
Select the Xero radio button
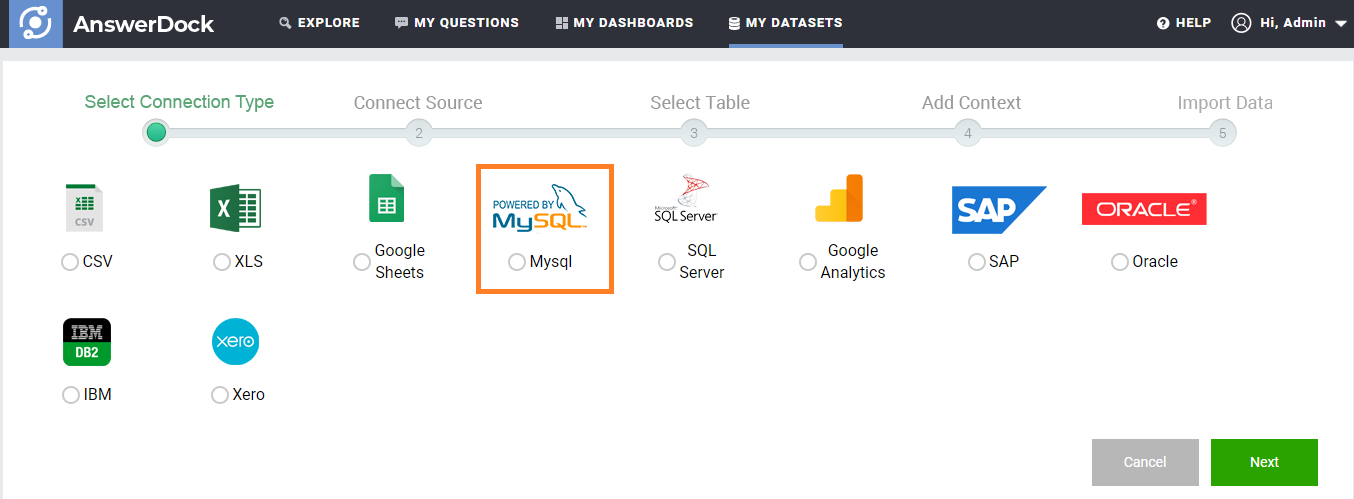[x=220, y=395]
